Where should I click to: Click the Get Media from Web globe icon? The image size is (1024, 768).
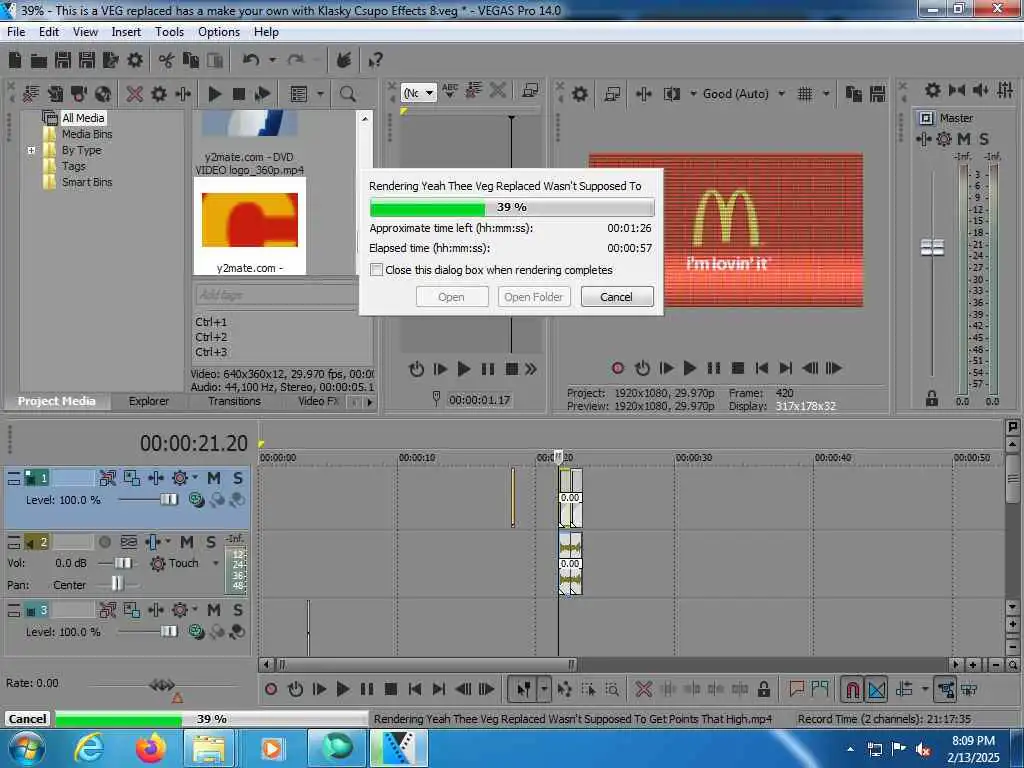click(x=103, y=94)
